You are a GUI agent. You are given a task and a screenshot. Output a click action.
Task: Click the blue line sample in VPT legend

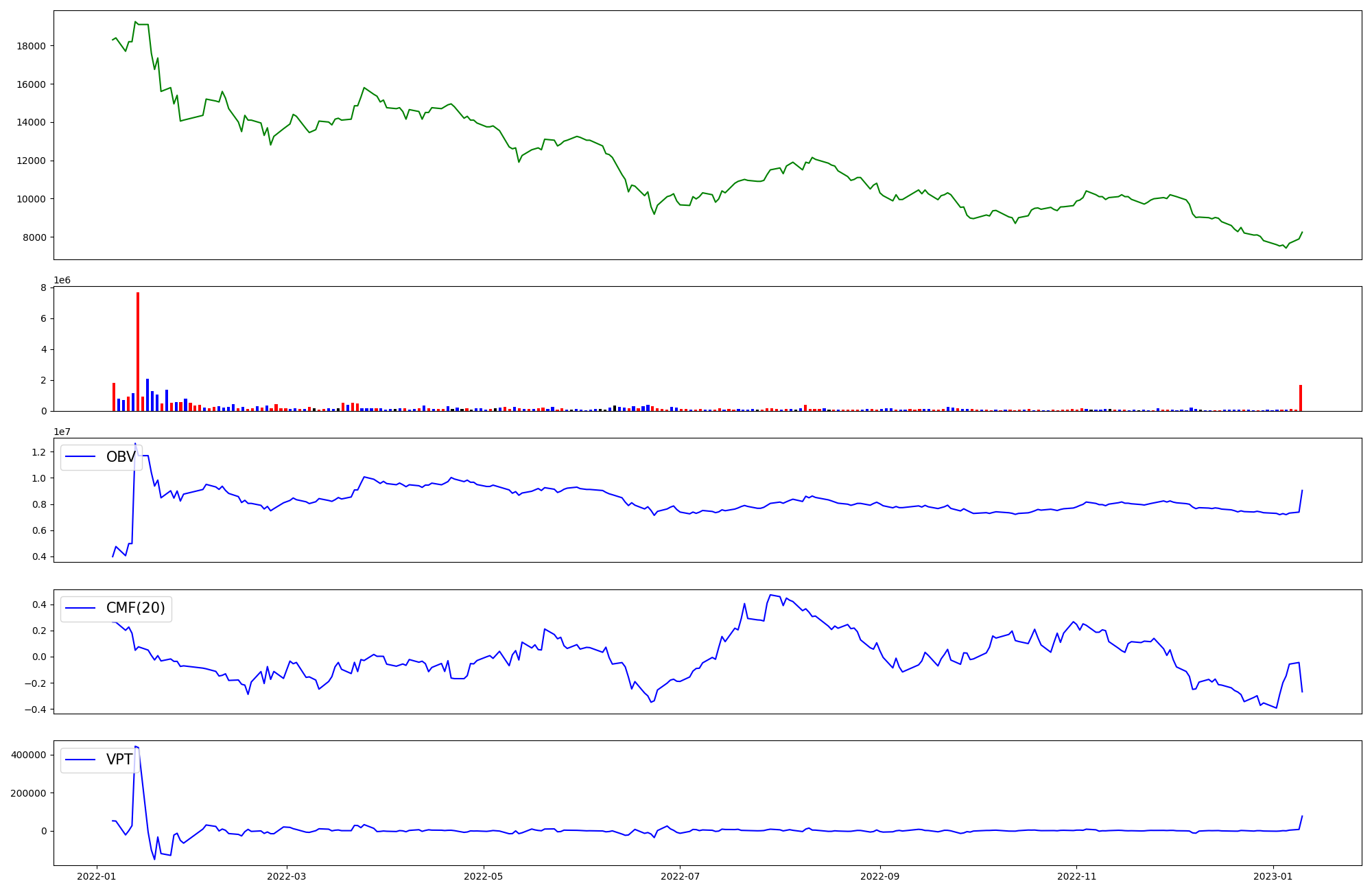(x=80, y=760)
